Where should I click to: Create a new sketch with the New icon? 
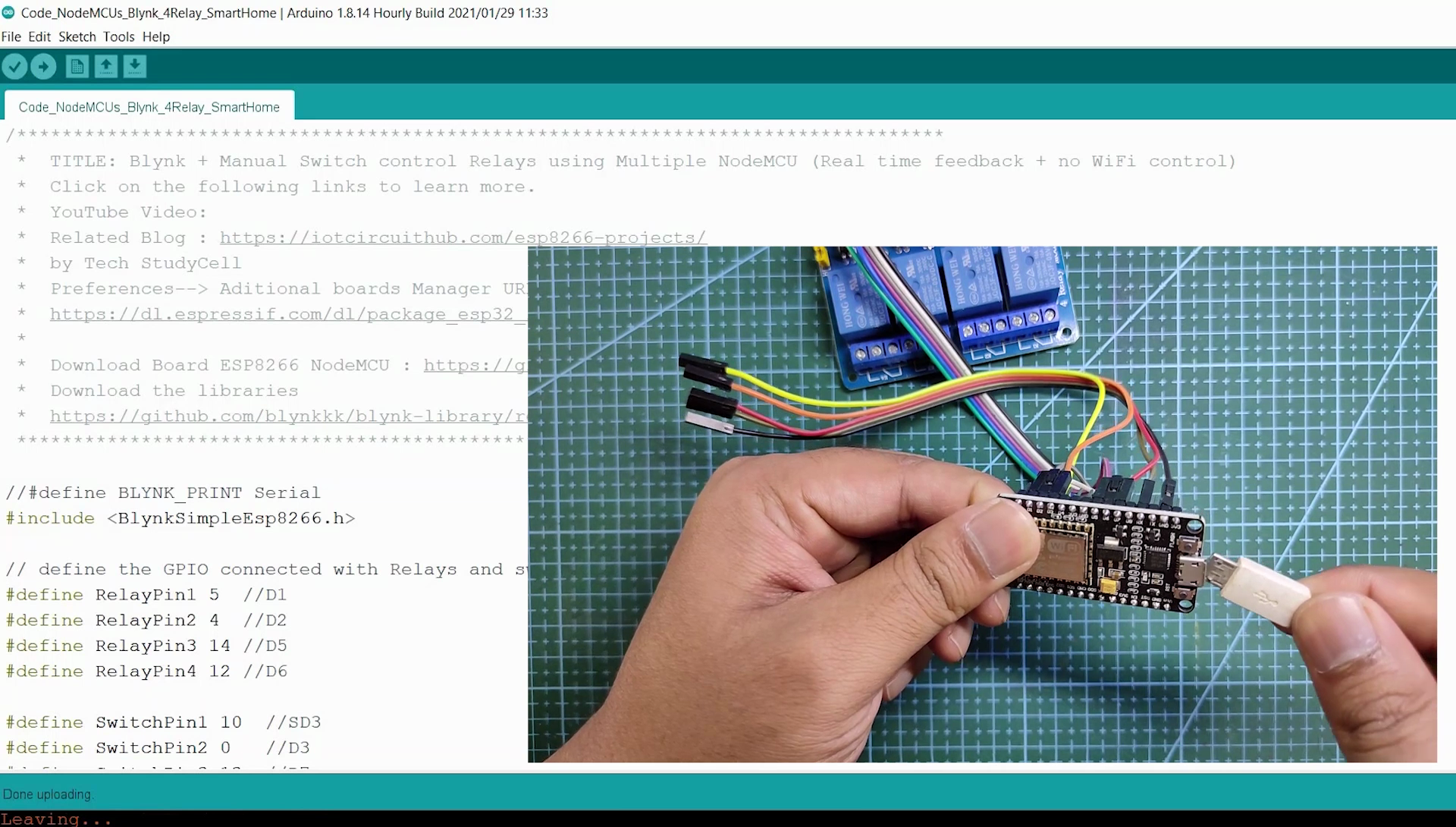(77, 67)
